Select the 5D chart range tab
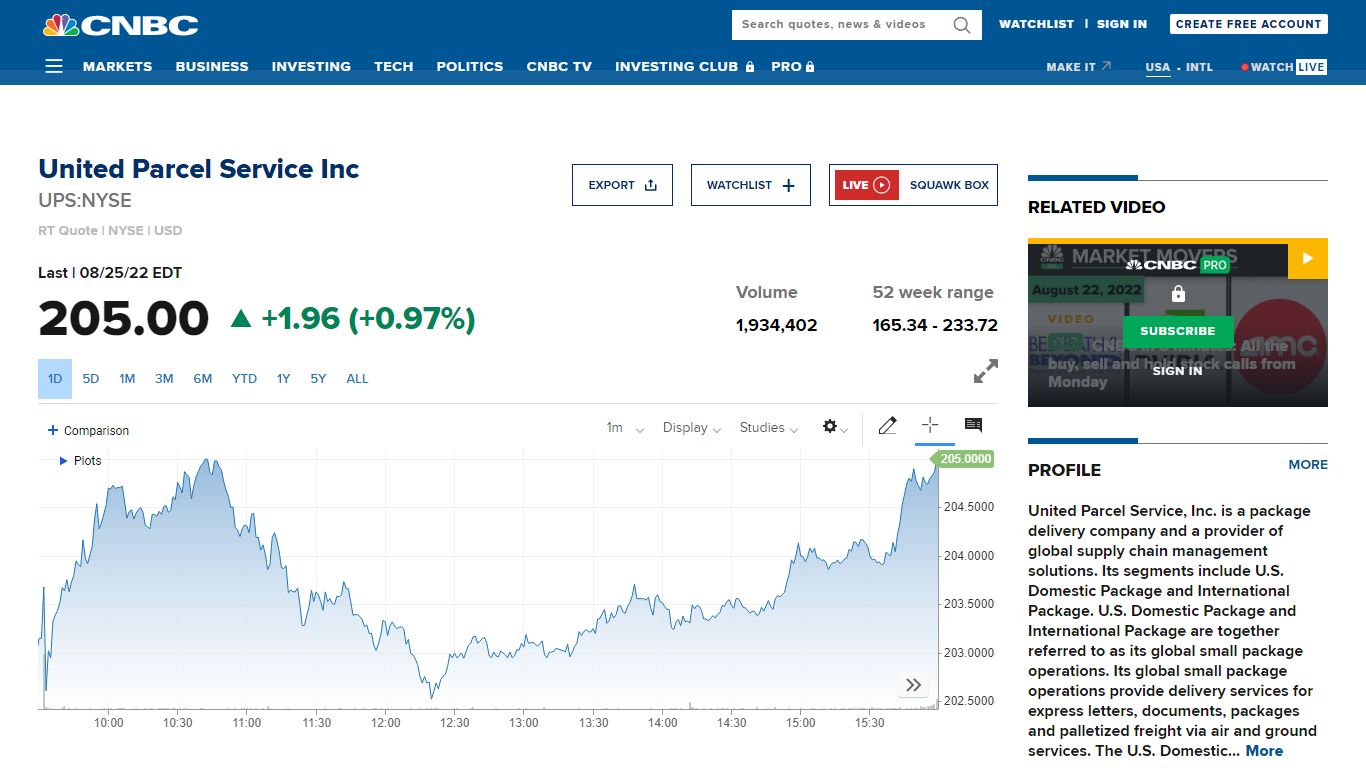The width and height of the screenshot is (1366, 768). click(x=91, y=379)
